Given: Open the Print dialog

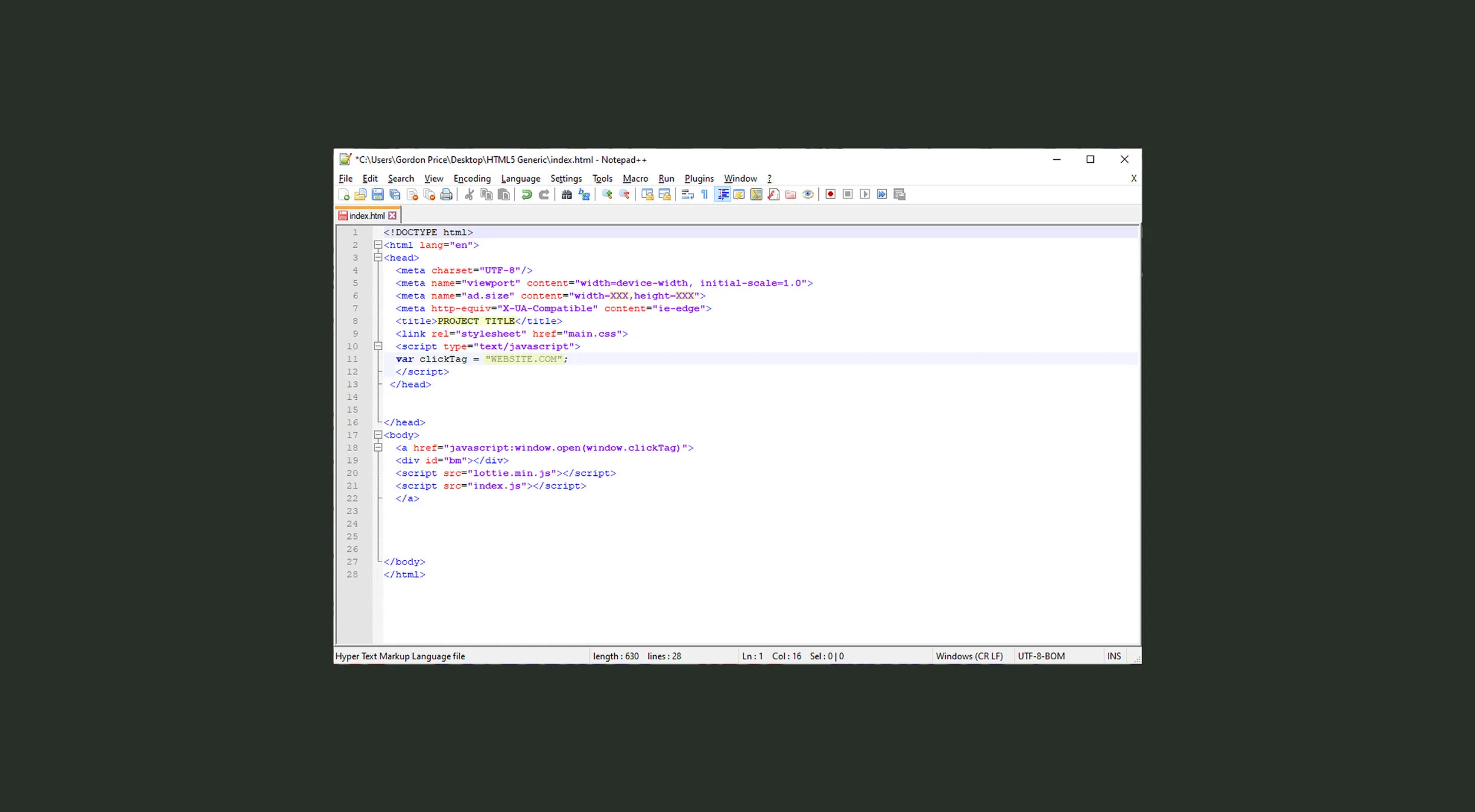Looking at the screenshot, I should coord(446,194).
